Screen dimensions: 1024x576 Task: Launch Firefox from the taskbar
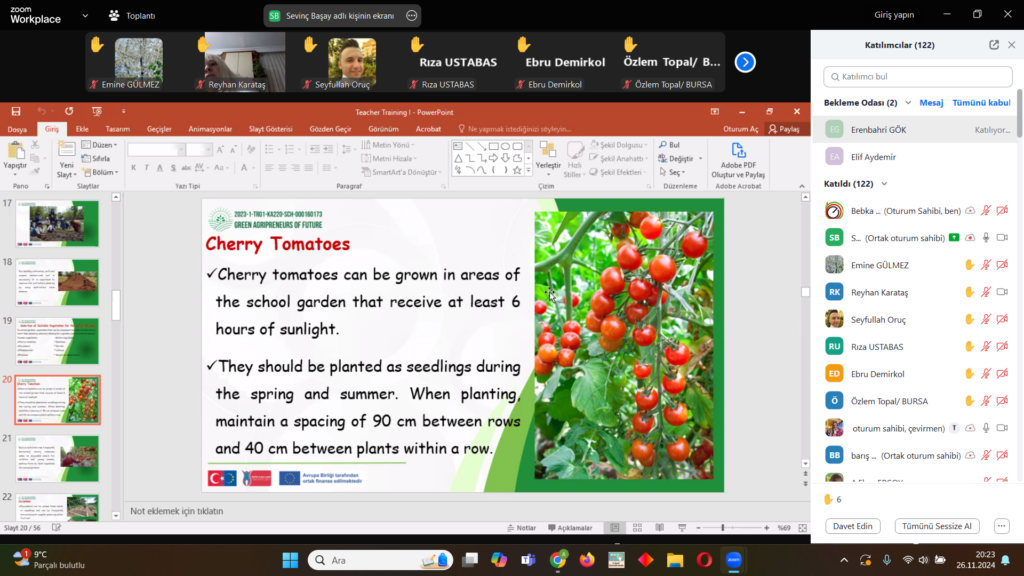point(587,559)
